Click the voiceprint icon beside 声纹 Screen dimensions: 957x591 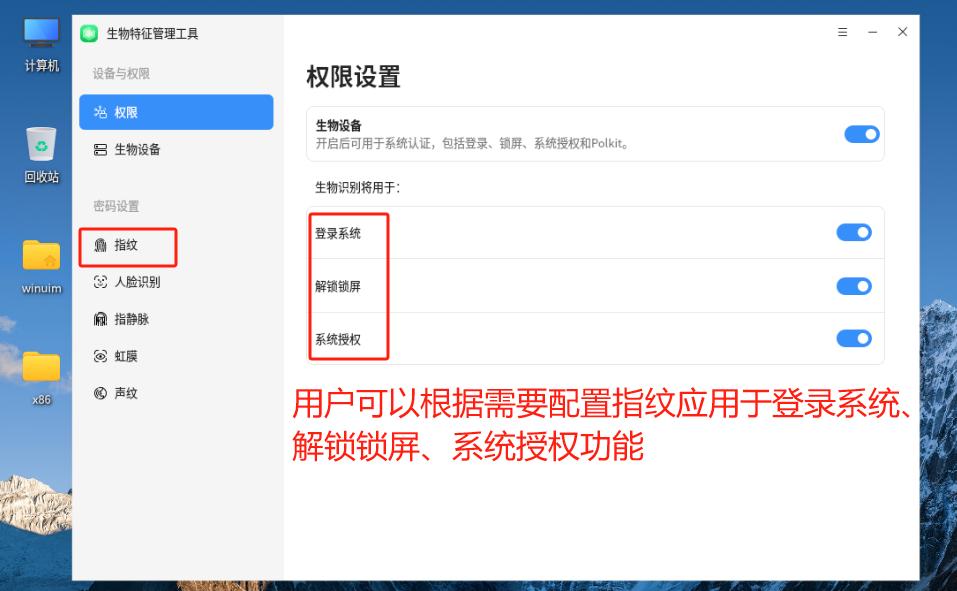click(100, 393)
